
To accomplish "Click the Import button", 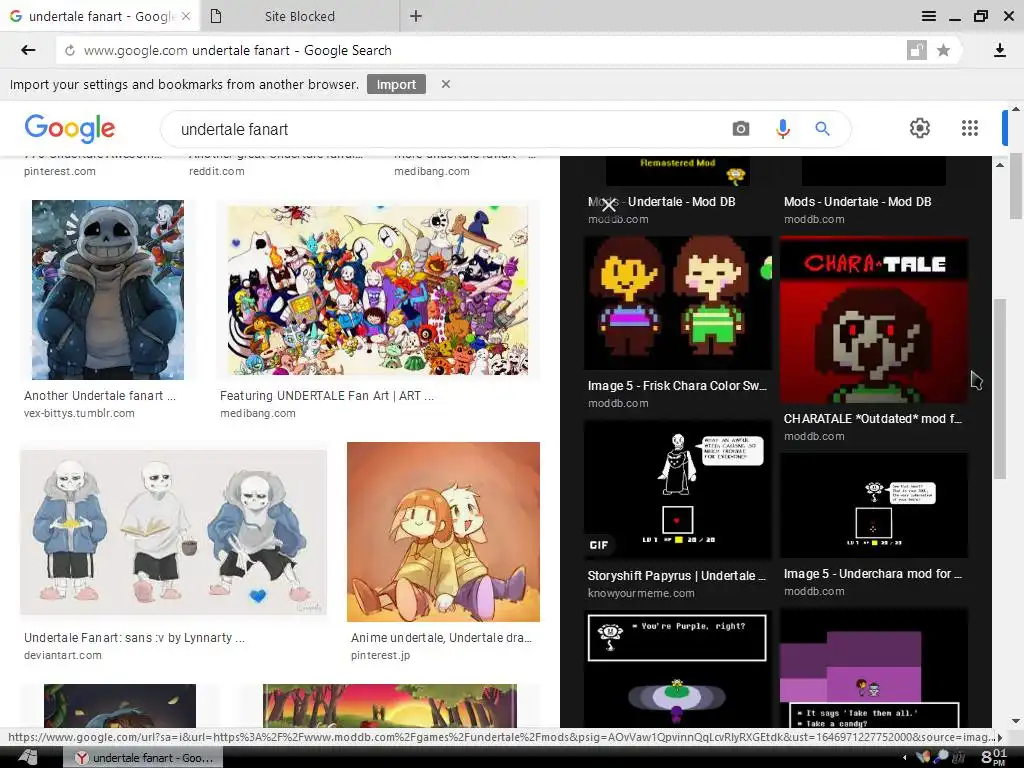I will point(396,84).
